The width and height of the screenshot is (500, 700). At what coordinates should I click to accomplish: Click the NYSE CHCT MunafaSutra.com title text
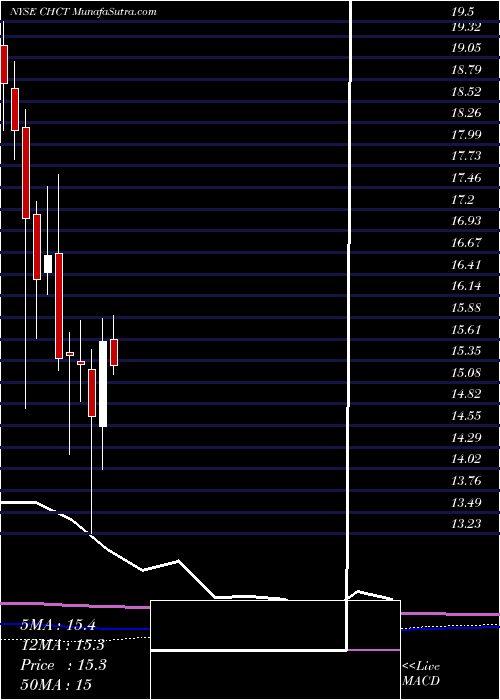(83, 12)
